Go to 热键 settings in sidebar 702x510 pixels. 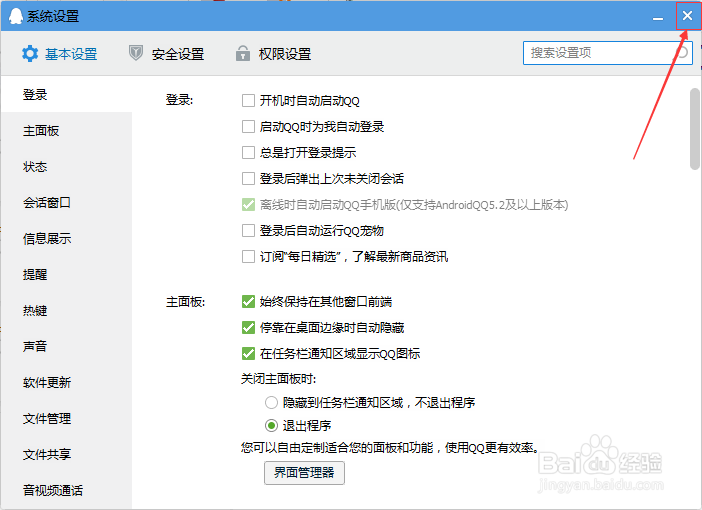66,310
